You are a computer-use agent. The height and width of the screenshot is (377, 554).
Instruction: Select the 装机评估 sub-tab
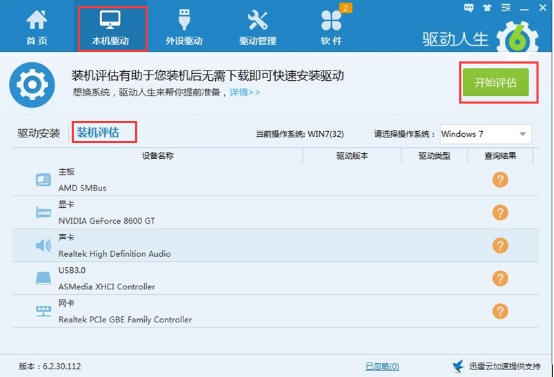pos(98,132)
